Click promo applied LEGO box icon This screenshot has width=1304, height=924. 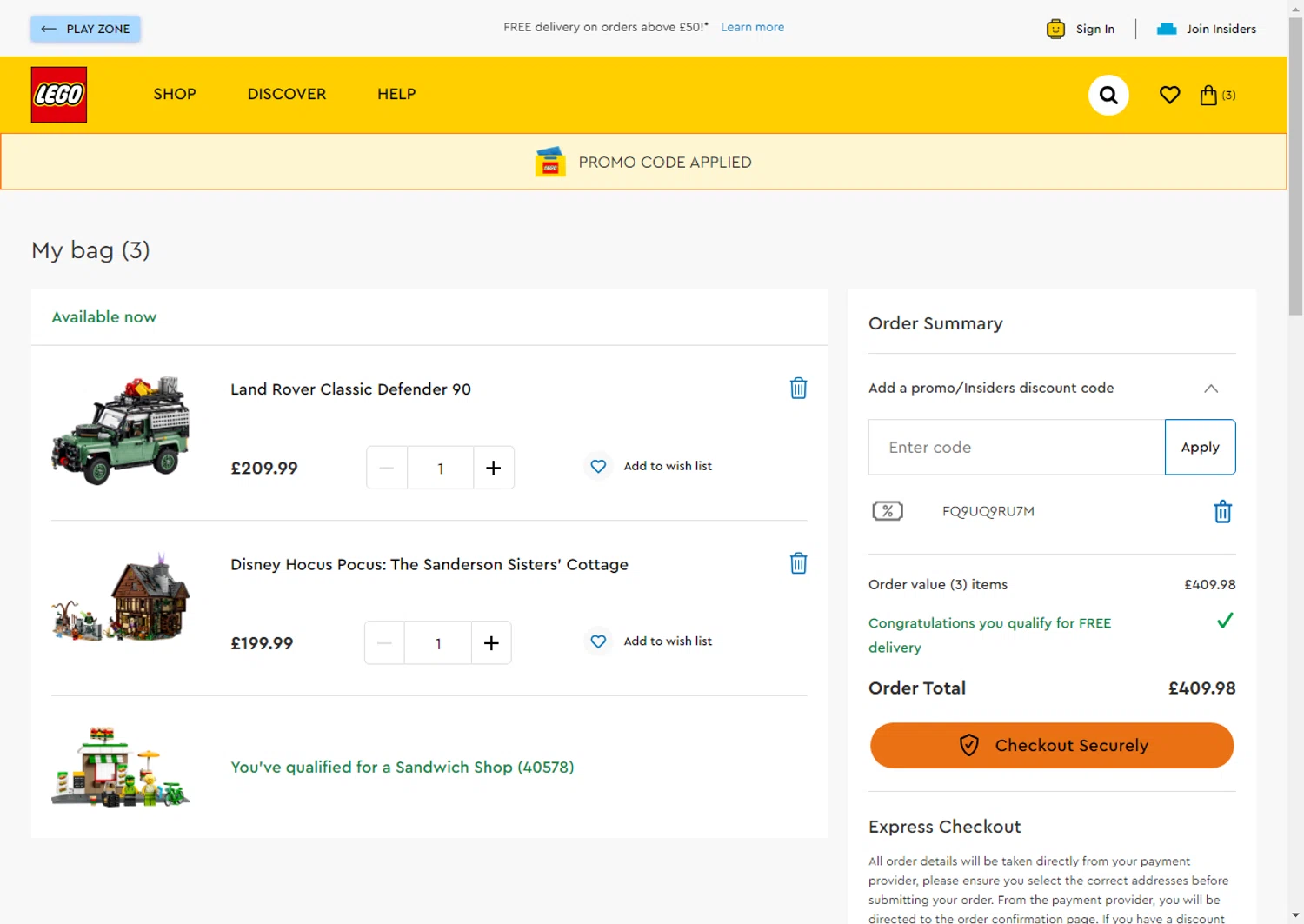(550, 162)
